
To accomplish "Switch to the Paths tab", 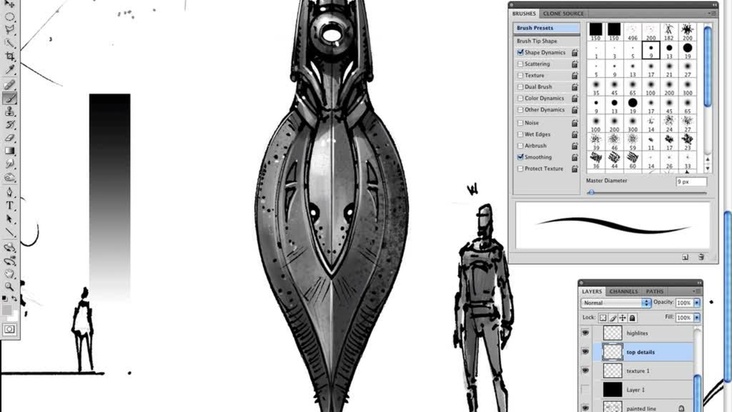I will coord(655,291).
